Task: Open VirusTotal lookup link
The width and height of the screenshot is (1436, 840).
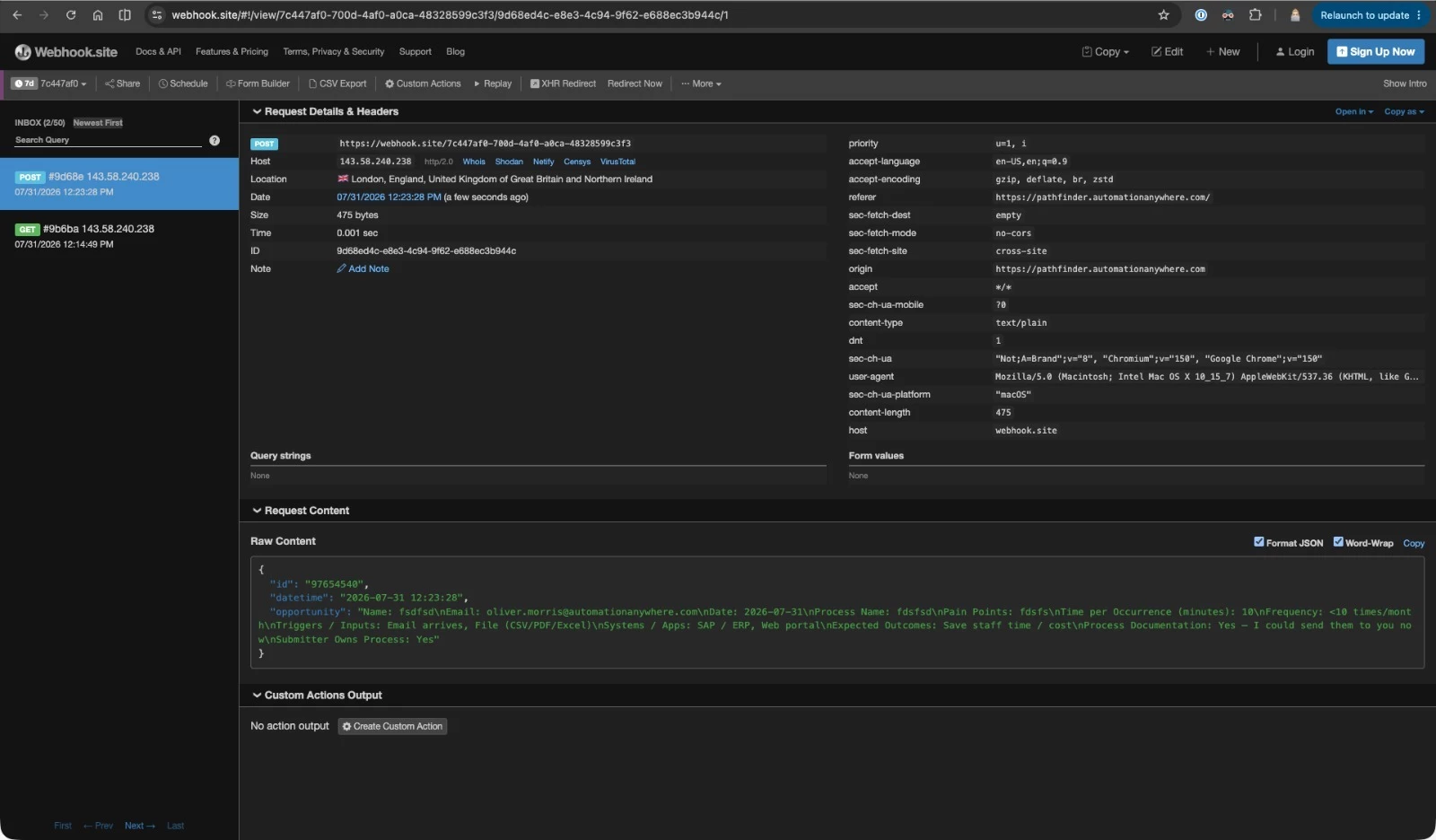Action: point(617,162)
